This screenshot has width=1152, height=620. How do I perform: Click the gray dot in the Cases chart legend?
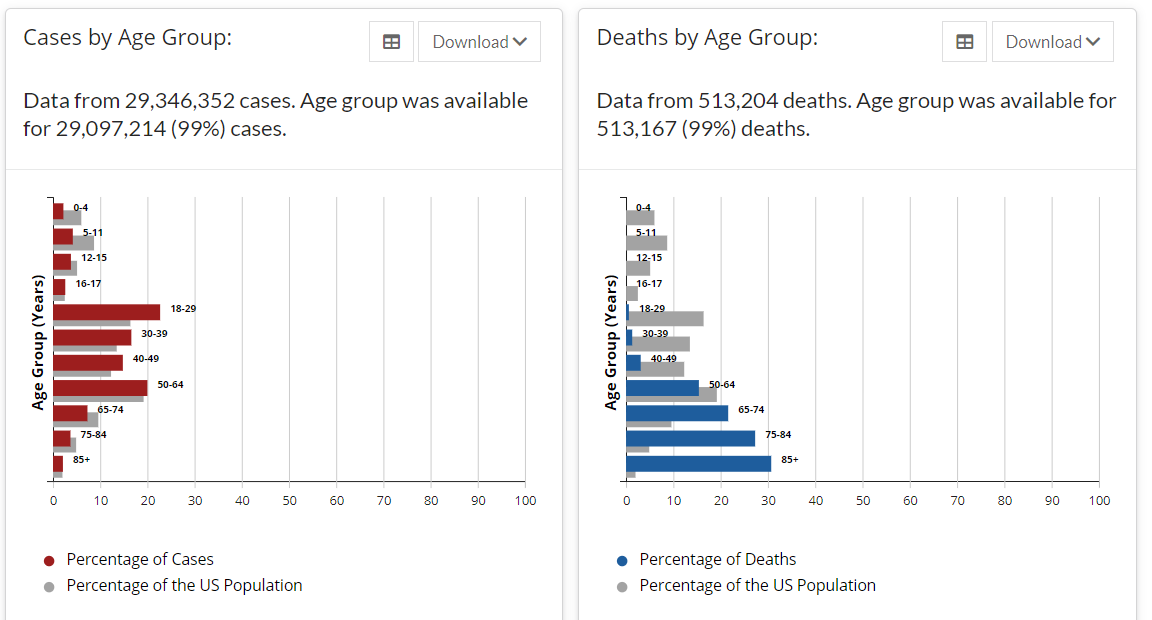point(49,587)
